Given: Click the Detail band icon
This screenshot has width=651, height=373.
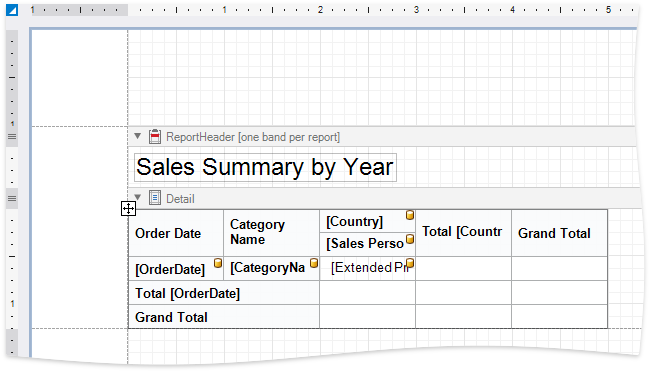Looking at the screenshot, I should pos(155,198).
